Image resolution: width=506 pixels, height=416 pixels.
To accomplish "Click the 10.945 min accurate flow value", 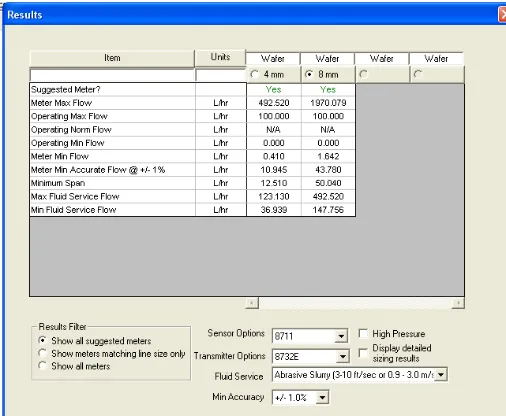I will [x=274, y=170].
